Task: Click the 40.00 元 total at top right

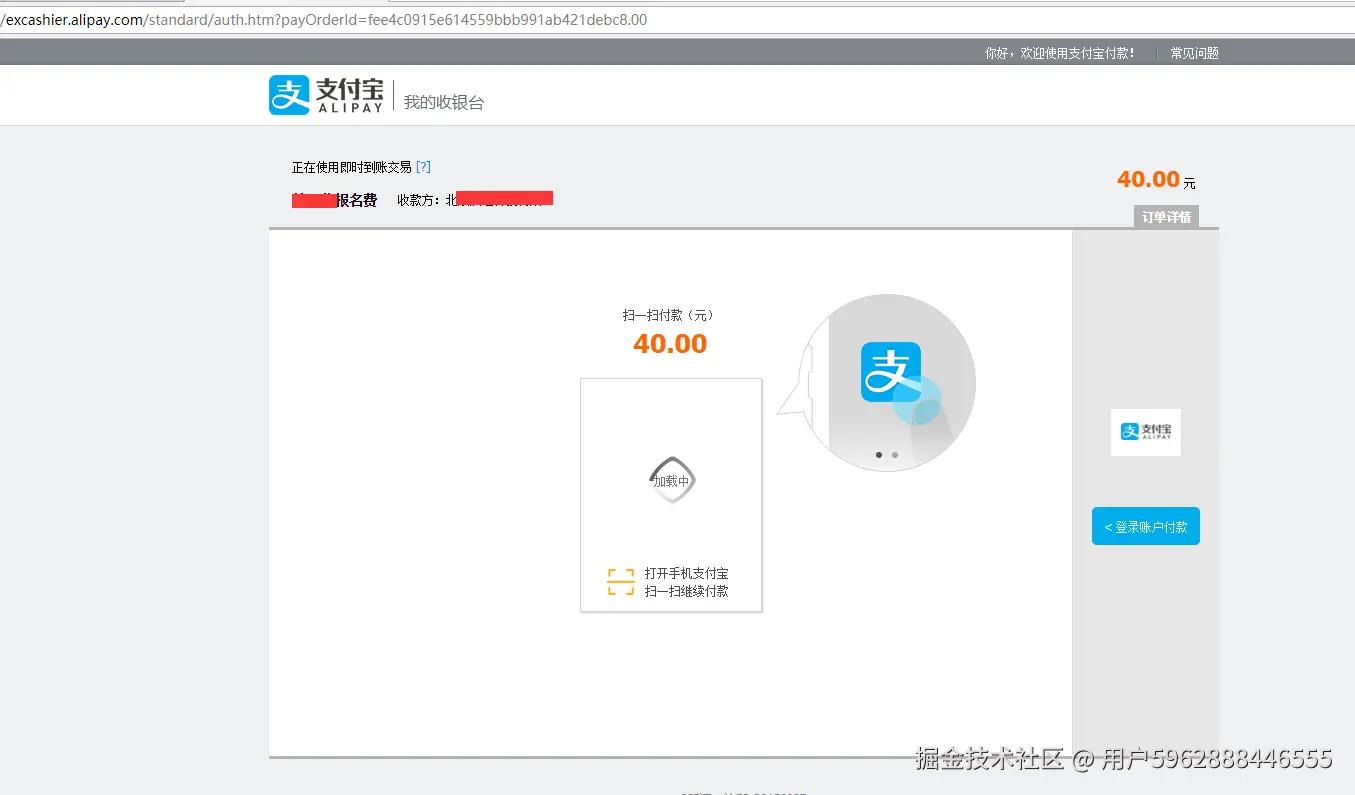Action: coord(1156,180)
